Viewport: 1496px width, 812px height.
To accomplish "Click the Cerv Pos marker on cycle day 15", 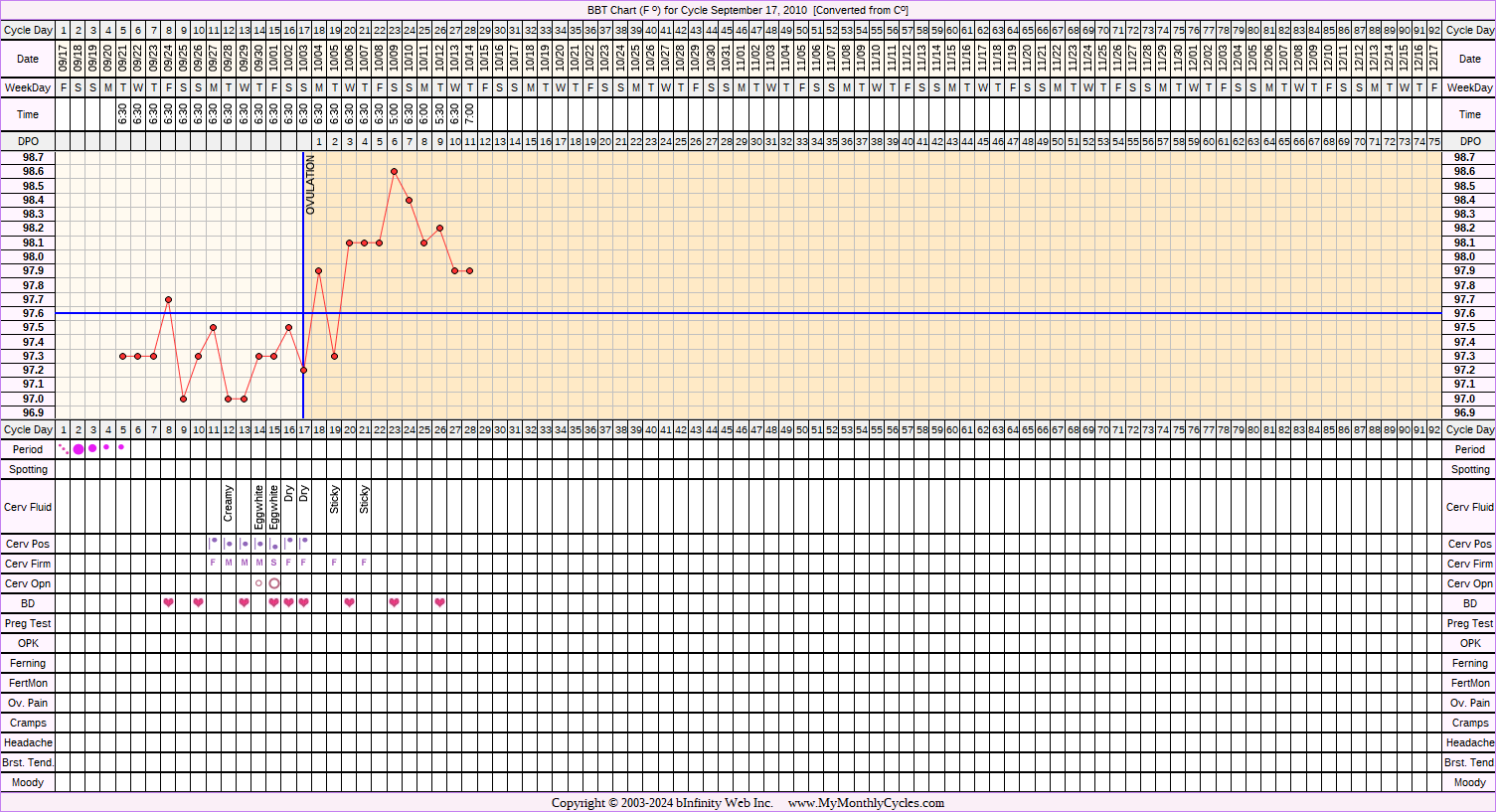I will (x=274, y=546).
